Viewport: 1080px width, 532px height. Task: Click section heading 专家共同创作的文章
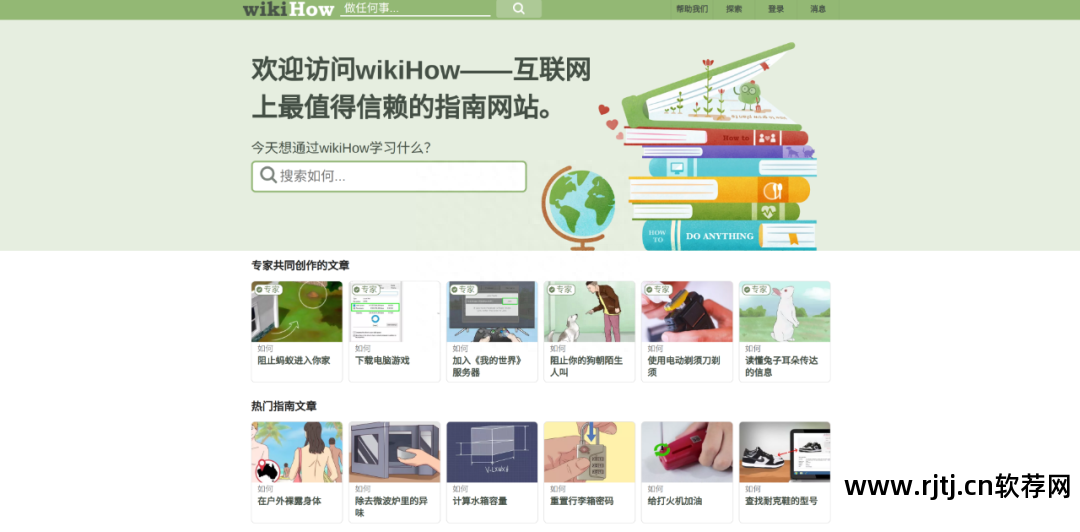coord(300,265)
